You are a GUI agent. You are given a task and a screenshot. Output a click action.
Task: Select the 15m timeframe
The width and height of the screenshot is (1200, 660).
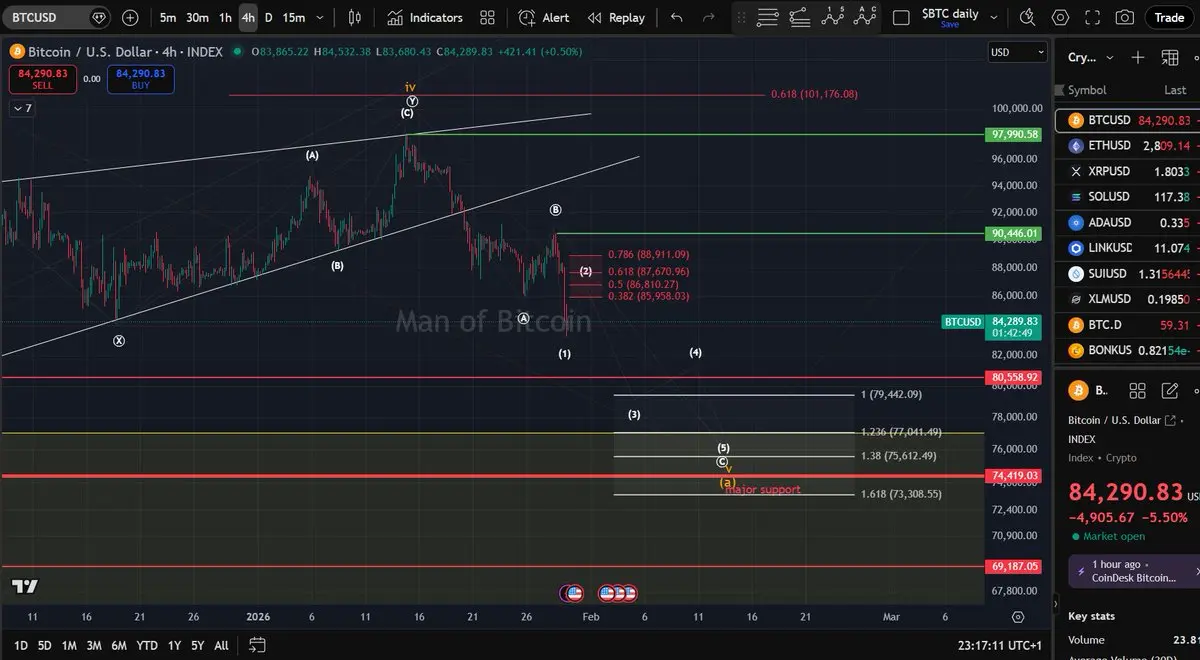(293, 17)
